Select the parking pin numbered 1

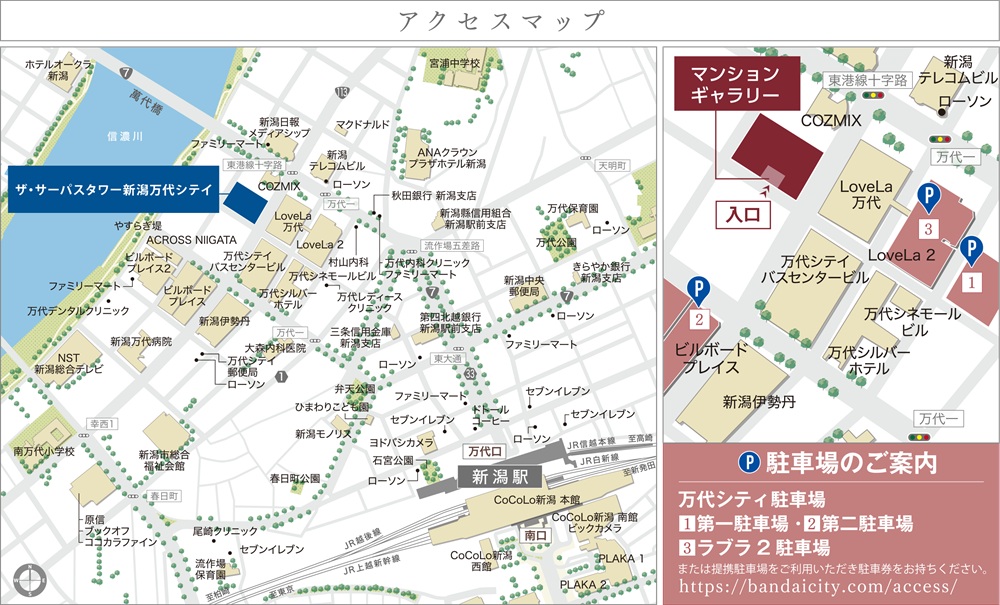[x=968, y=252]
